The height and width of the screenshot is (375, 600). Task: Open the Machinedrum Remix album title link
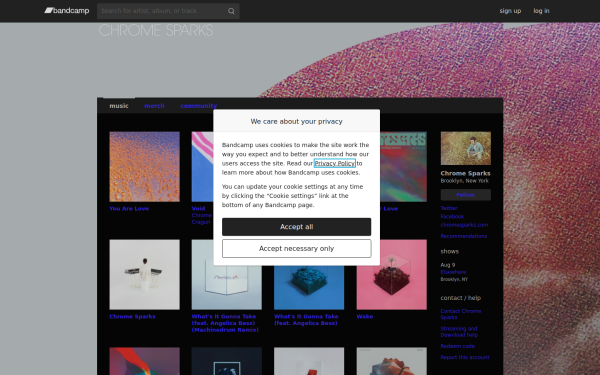click(225, 323)
